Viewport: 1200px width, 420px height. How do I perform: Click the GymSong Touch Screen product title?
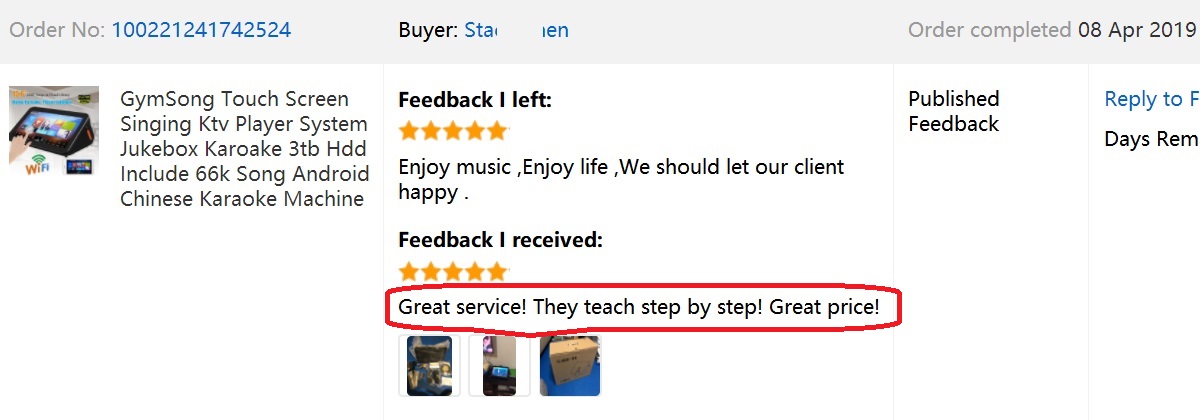pyautogui.click(x=244, y=149)
